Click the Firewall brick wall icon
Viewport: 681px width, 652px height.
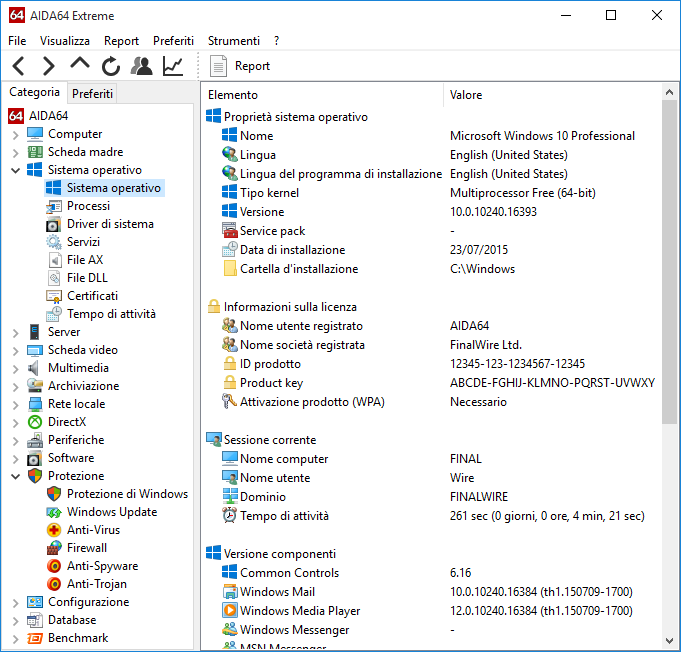(54, 548)
